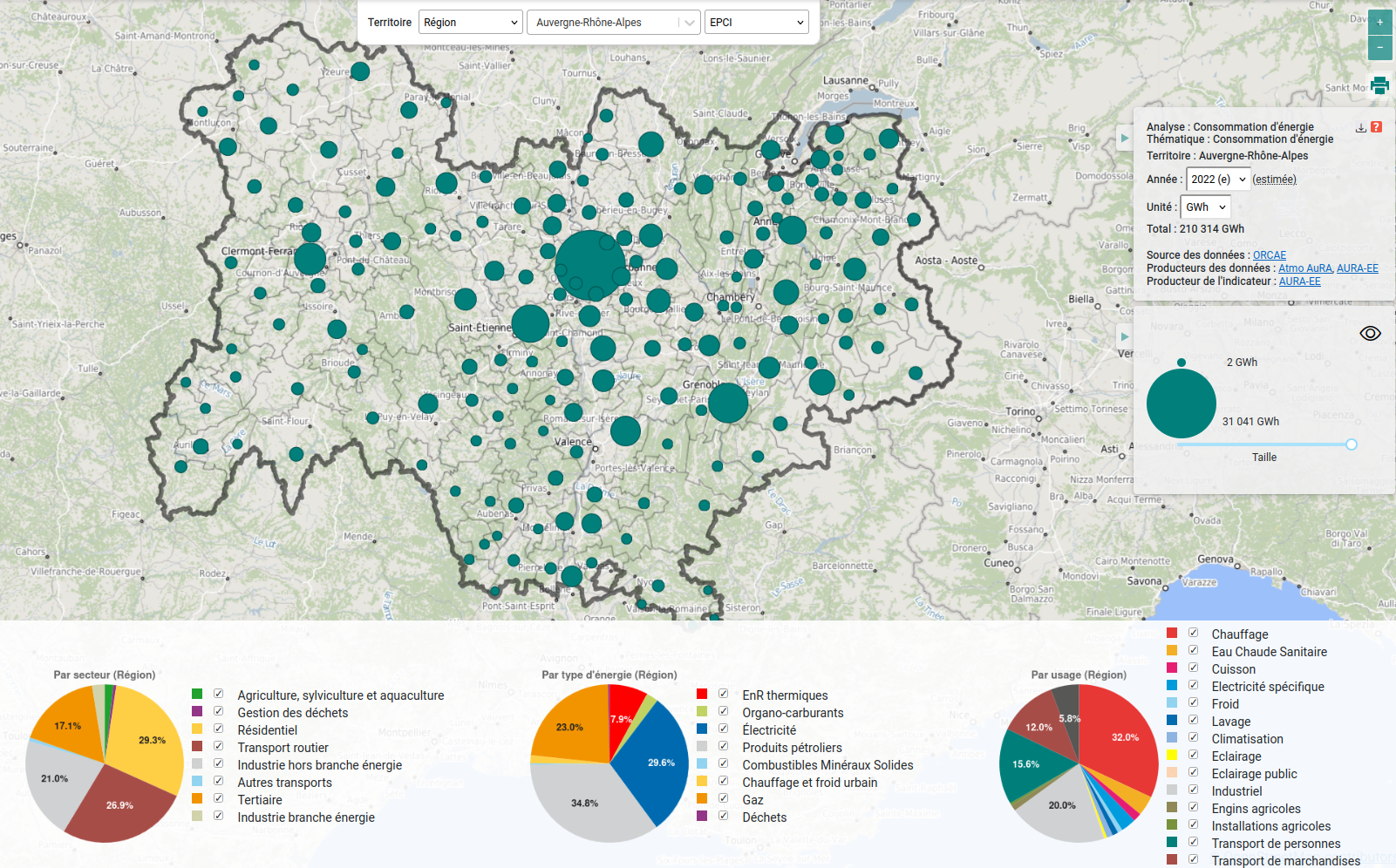Uncheck Chauffage et froid urbain checkbox

click(x=723, y=781)
